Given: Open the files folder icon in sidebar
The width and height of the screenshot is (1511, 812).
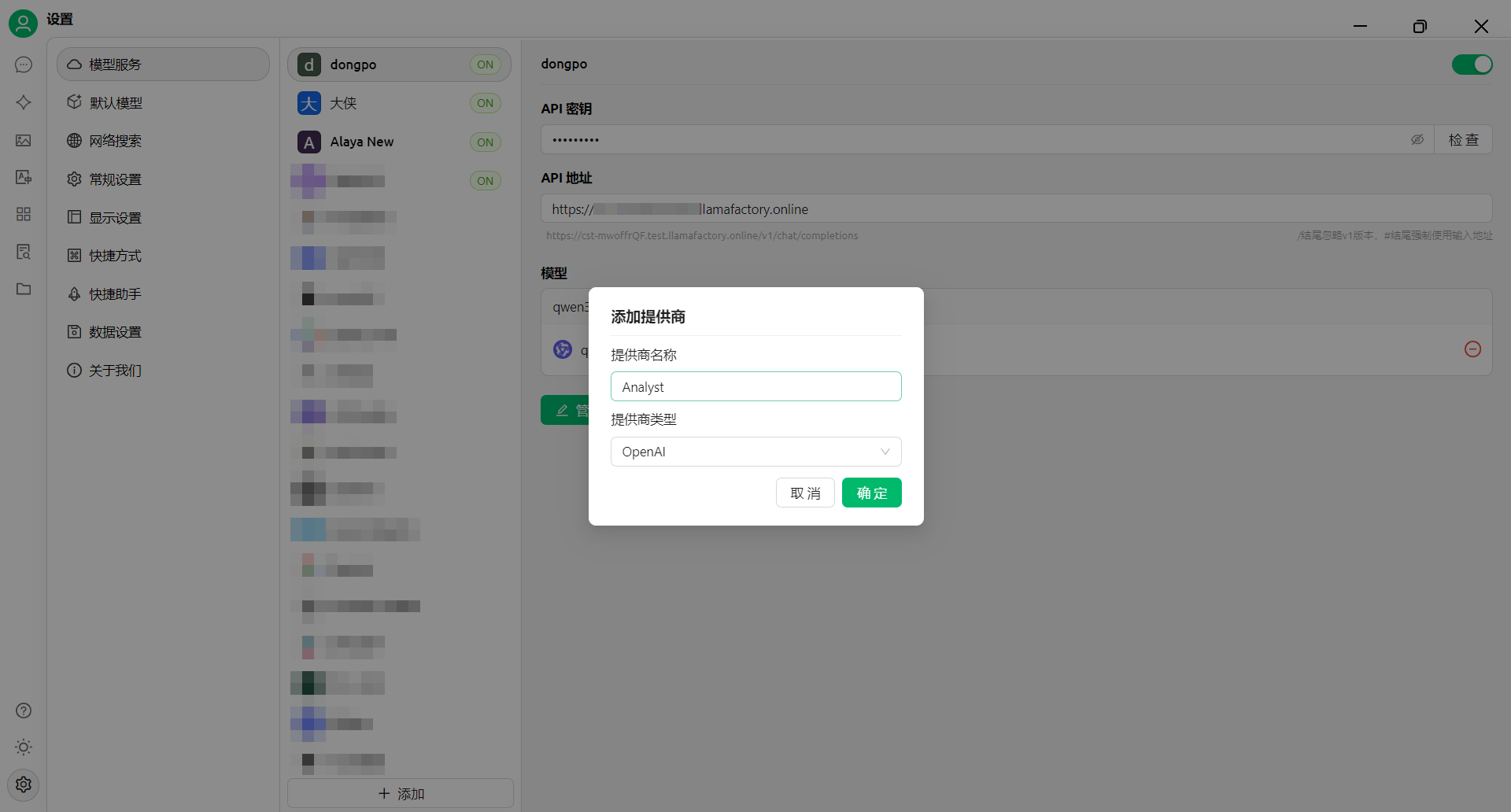Looking at the screenshot, I should point(23,290).
